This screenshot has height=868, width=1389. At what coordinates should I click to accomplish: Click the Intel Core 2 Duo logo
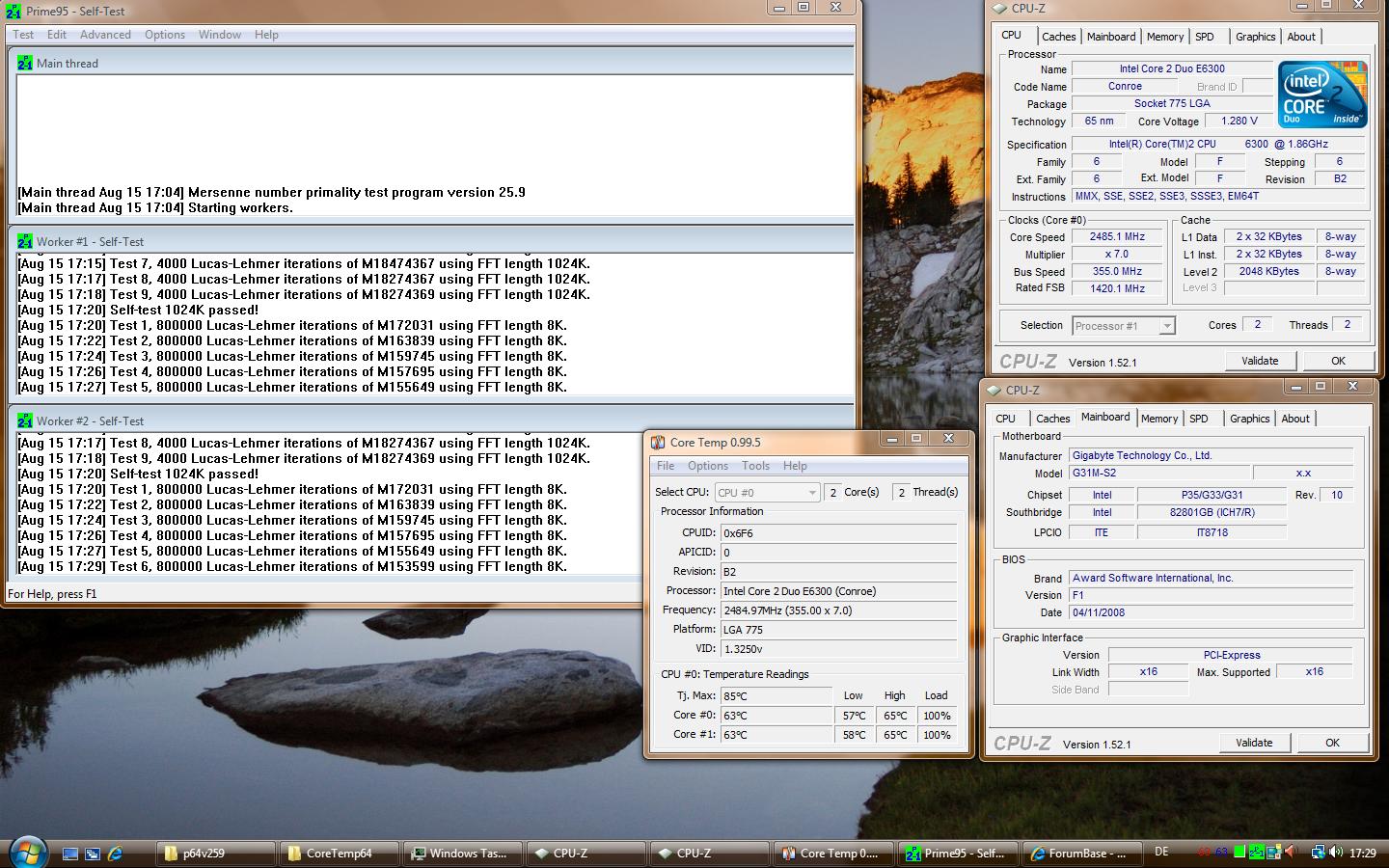click(x=1322, y=95)
